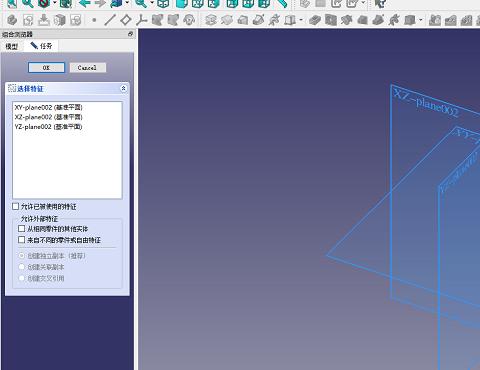Open the draw style dropdown arrow
480x370 pixels.
55,3
